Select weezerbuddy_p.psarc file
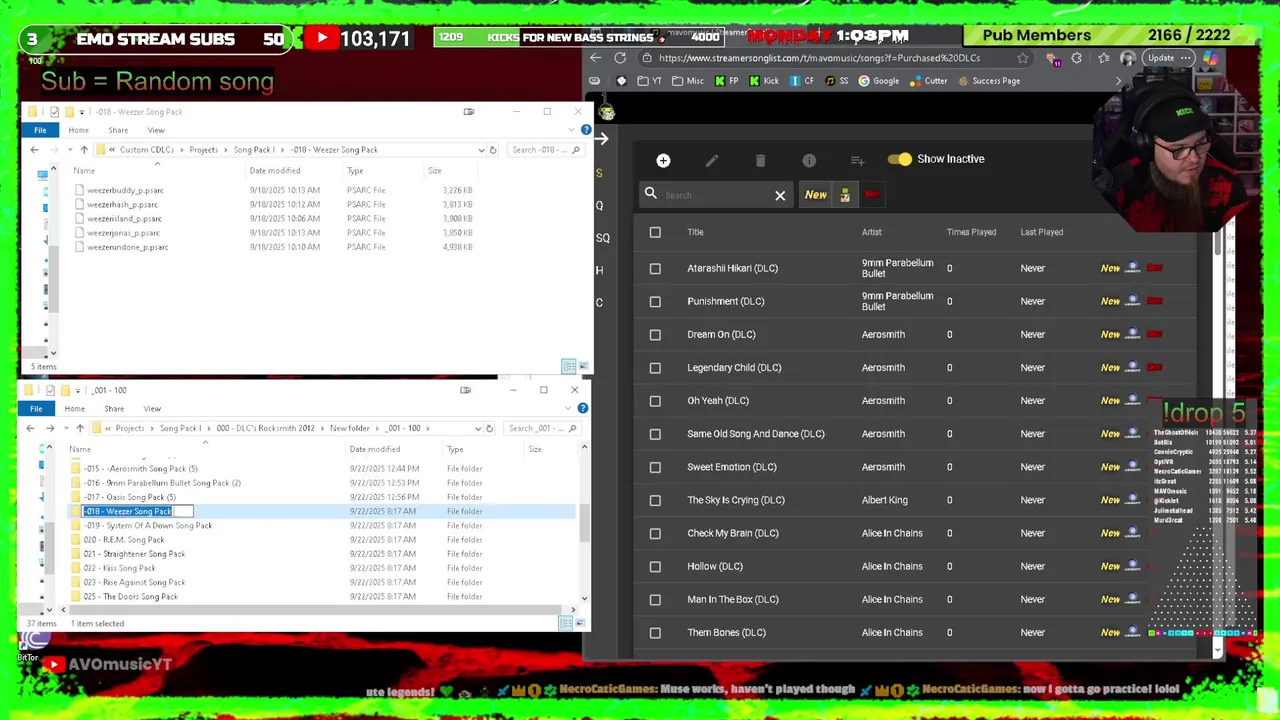The height and width of the screenshot is (720, 1280). (125, 190)
